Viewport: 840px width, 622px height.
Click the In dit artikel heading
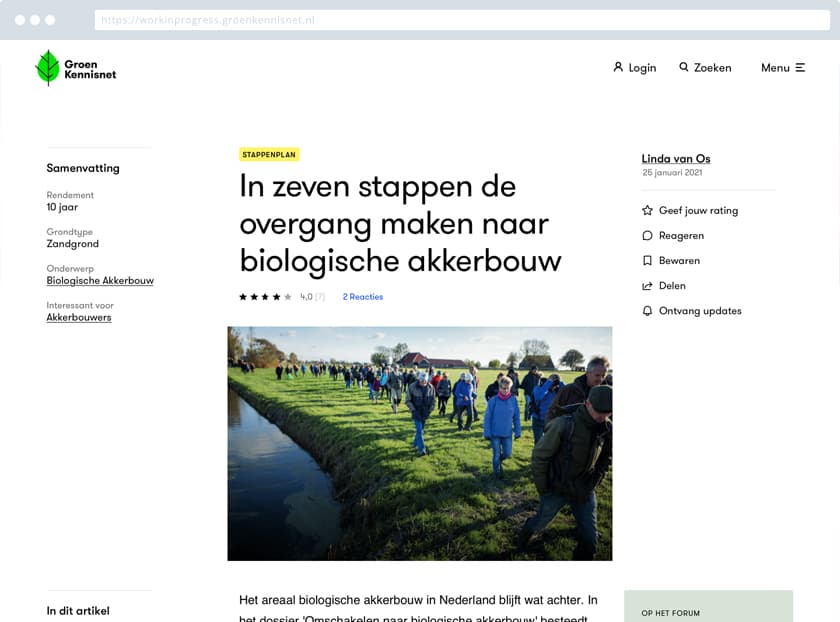78,611
